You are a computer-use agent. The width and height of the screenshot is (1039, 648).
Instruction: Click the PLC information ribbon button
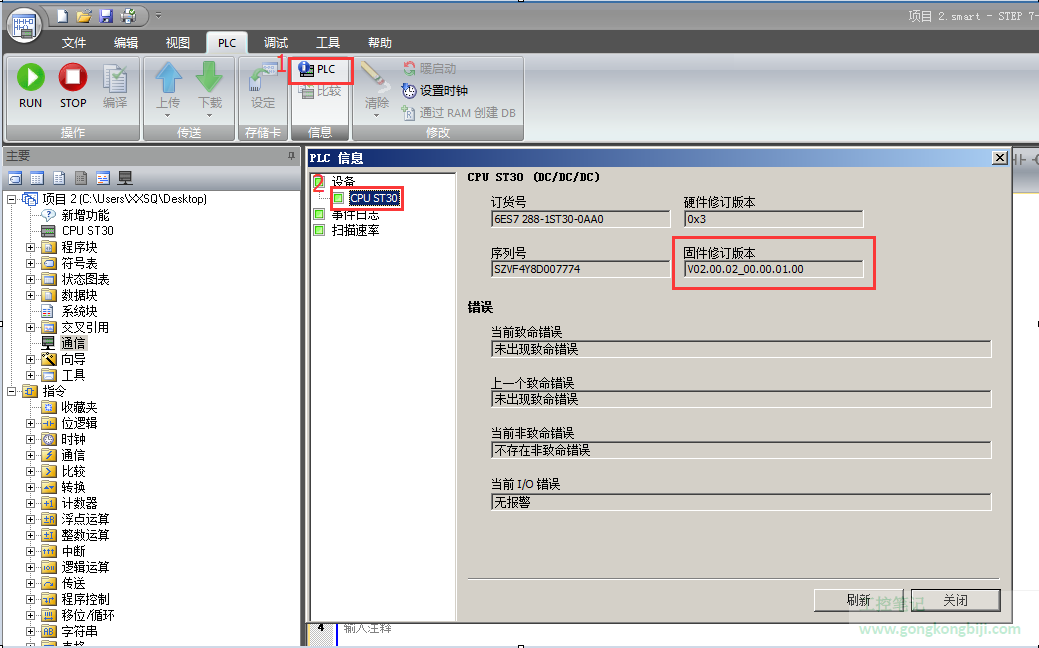coord(319,69)
